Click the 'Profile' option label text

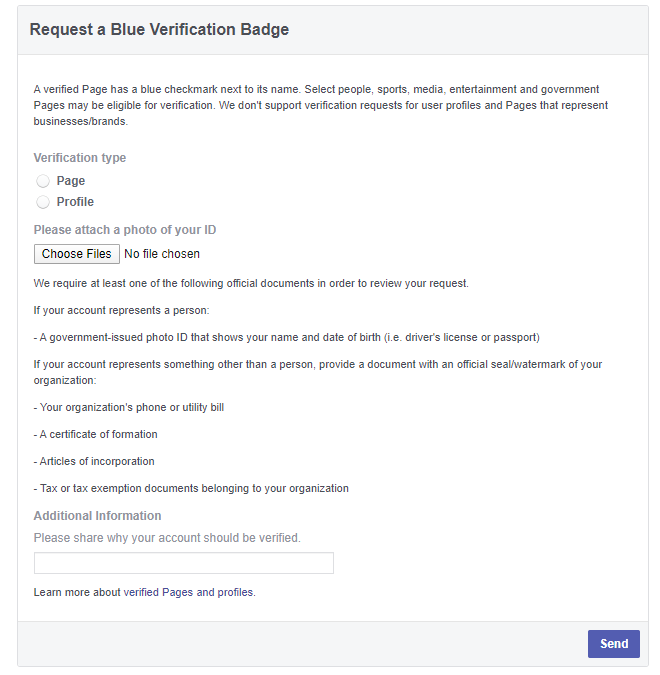[x=75, y=202]
